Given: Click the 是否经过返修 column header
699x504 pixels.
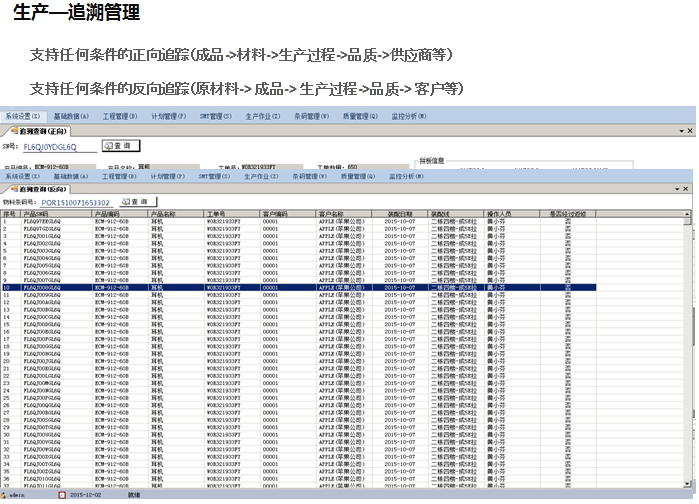Looking at the screenshot, I should pyautogui.click(x=567, y=213).
